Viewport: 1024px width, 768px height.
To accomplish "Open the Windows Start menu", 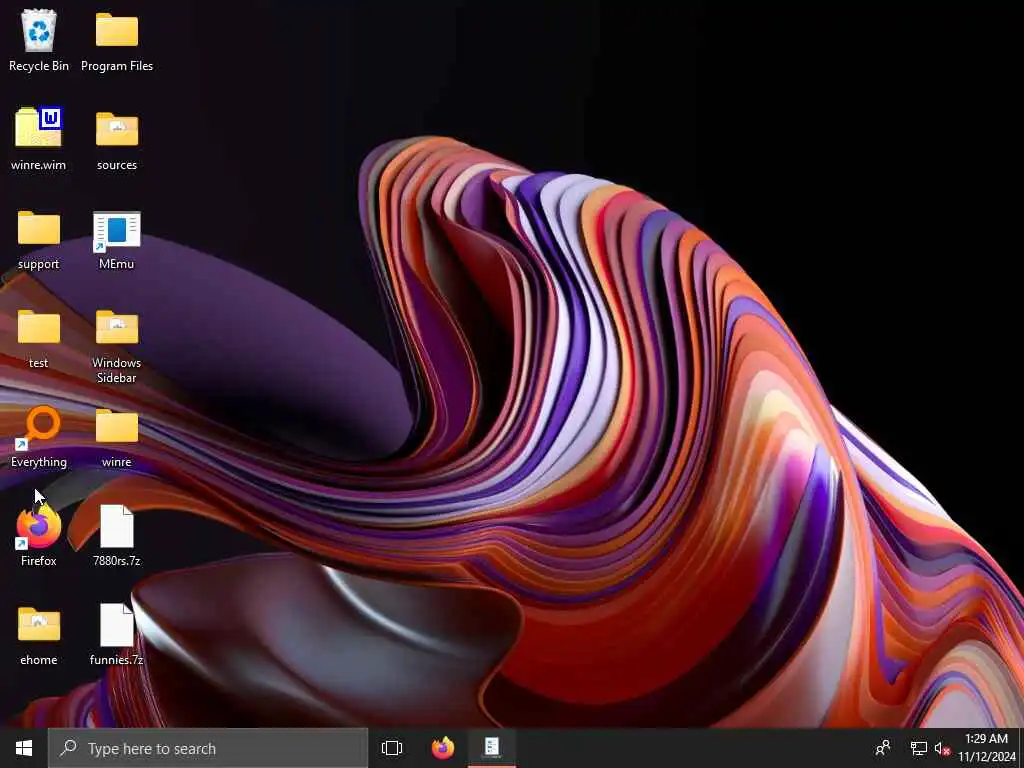I will click(24, 748).
